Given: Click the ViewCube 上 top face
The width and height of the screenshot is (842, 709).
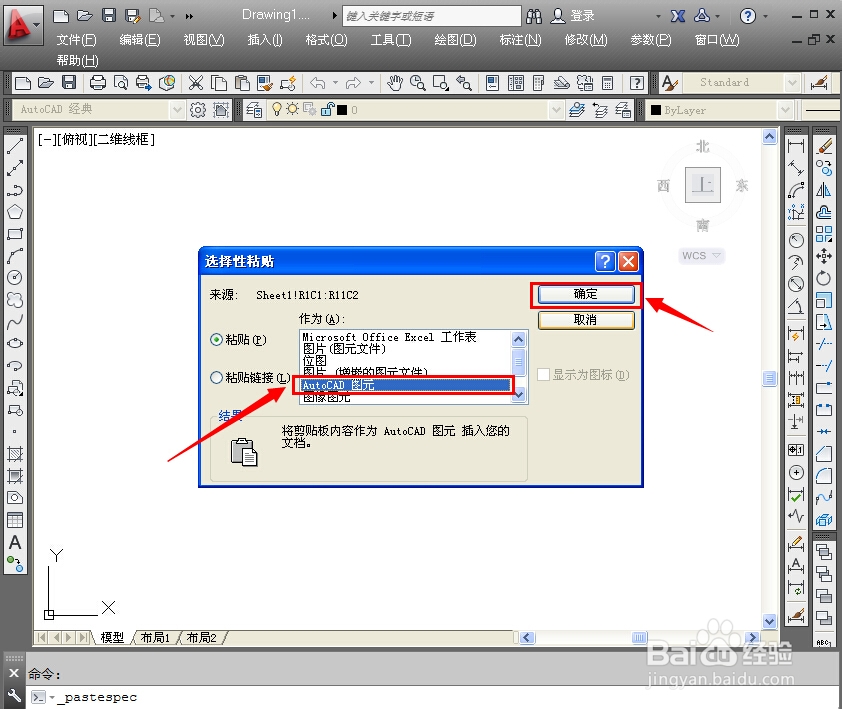Looking at the screenshot, I should point(702,185).
